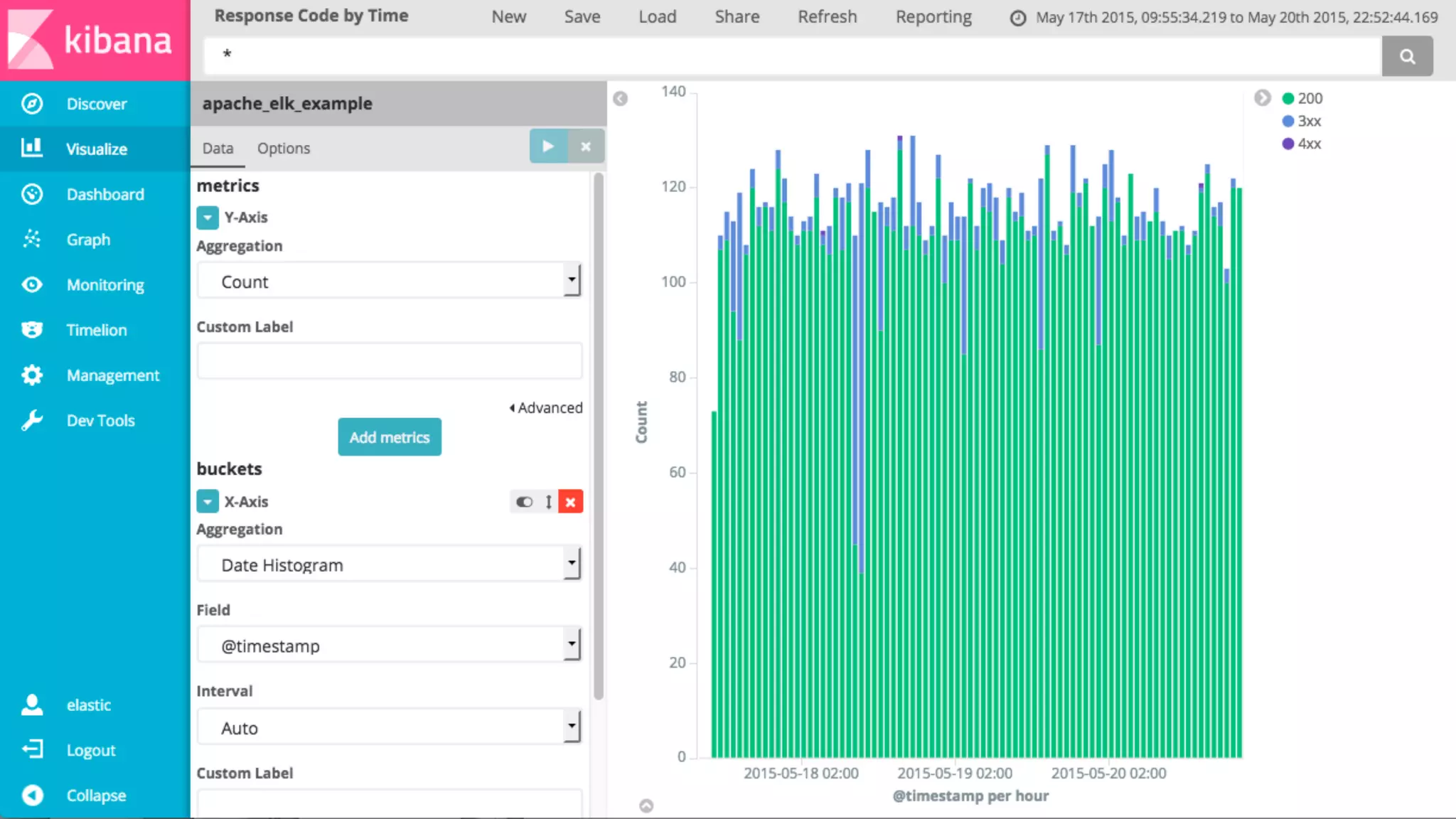Click the Management gear icon
Viewport: 1456px width, 819px height.
32,375
